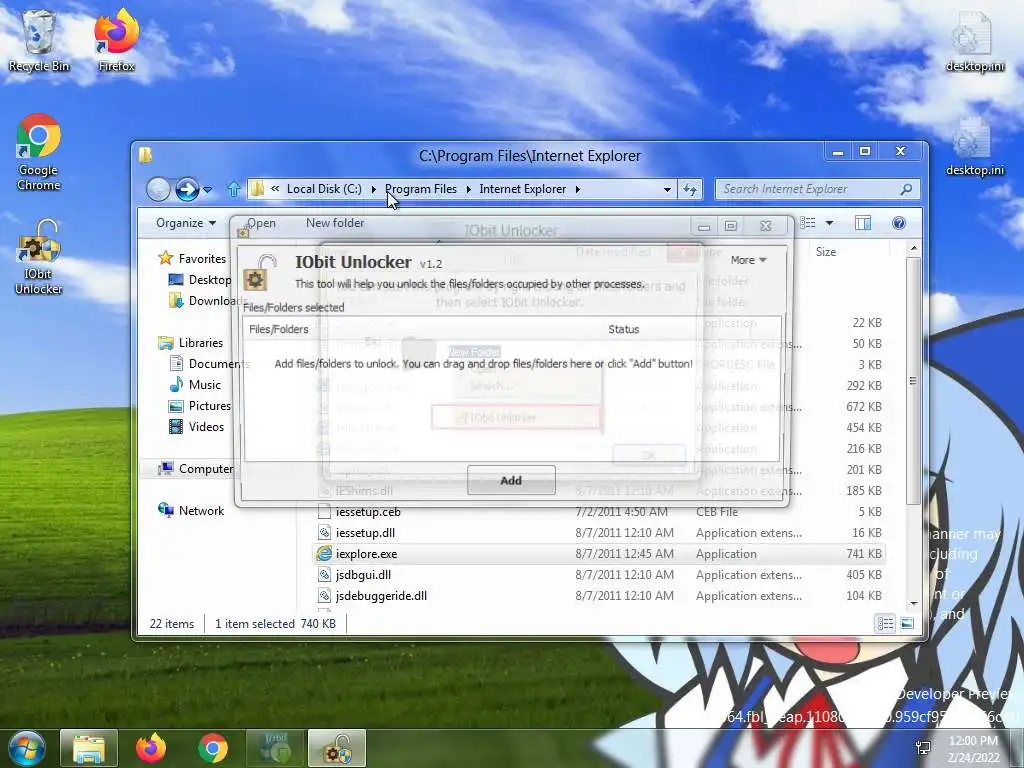Image resolution: width=1024 pixels, height=768 pixels.
Task: Expand the More menu in IObit Unlocker
Action: tap(748, 260)
